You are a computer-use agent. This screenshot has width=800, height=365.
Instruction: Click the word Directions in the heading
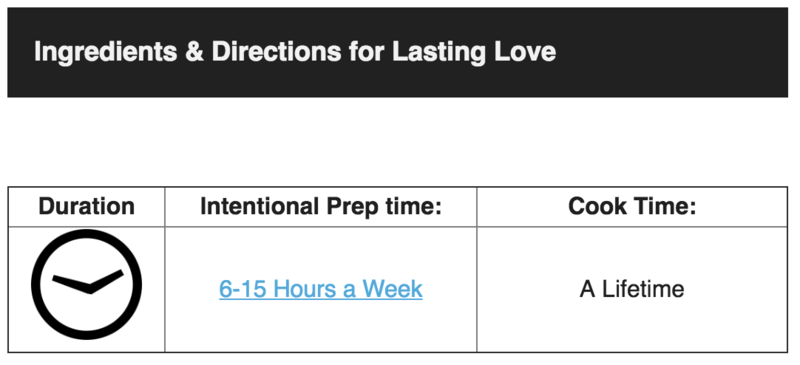[277, 52]
